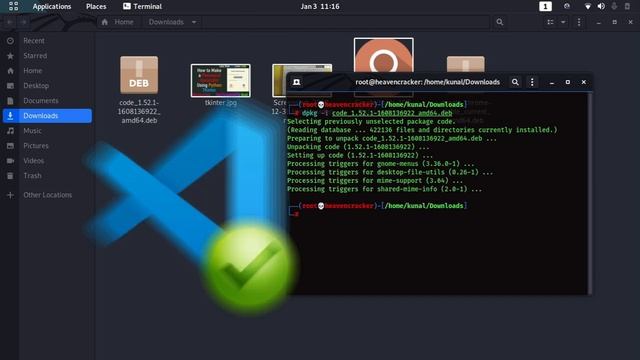The image size is (640, 360).
Task: Click the battery icon in top bar
Action: click(x=627, y=7)
